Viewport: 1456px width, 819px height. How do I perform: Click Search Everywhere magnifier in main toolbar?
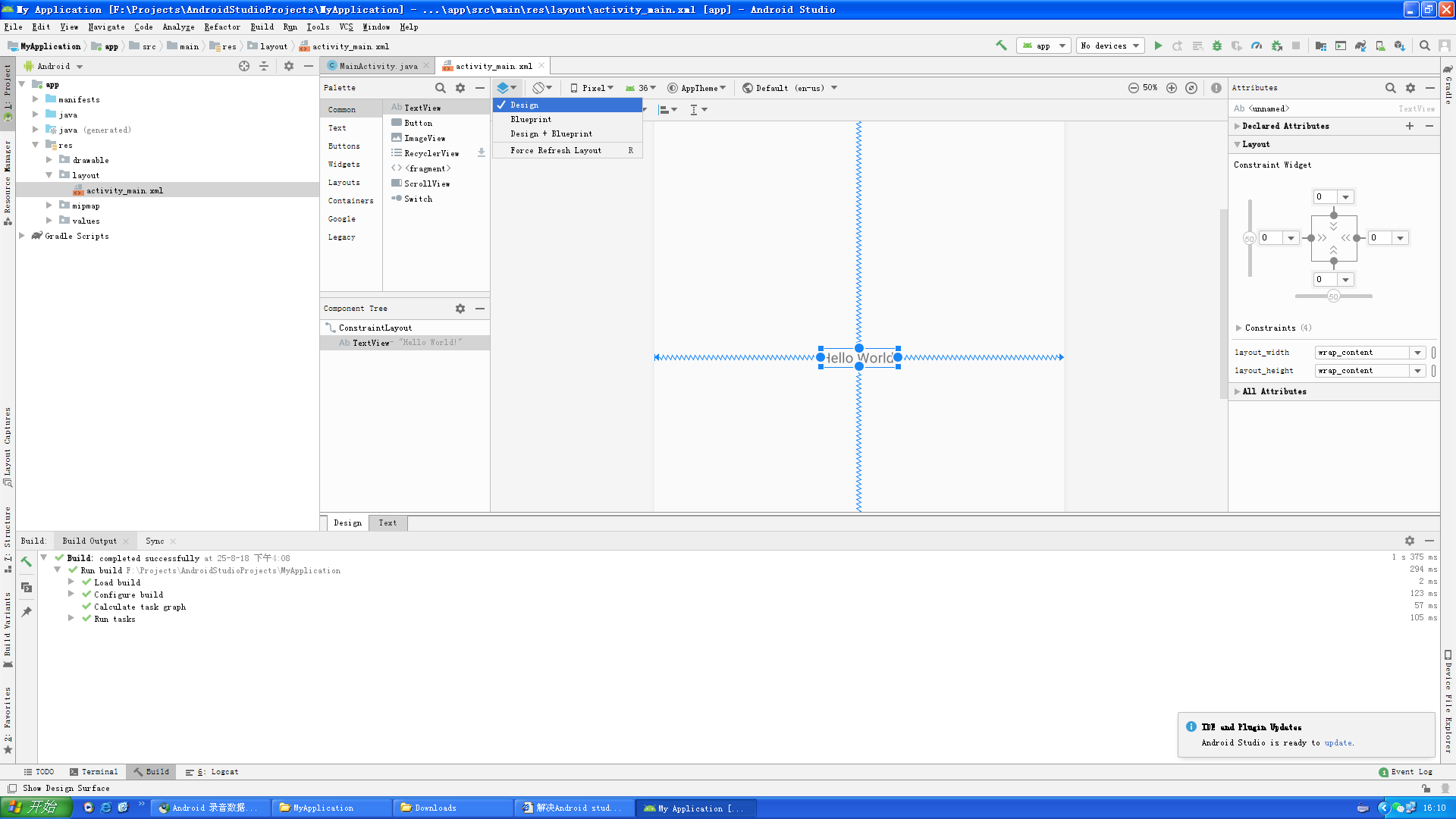click(1425, 45)
